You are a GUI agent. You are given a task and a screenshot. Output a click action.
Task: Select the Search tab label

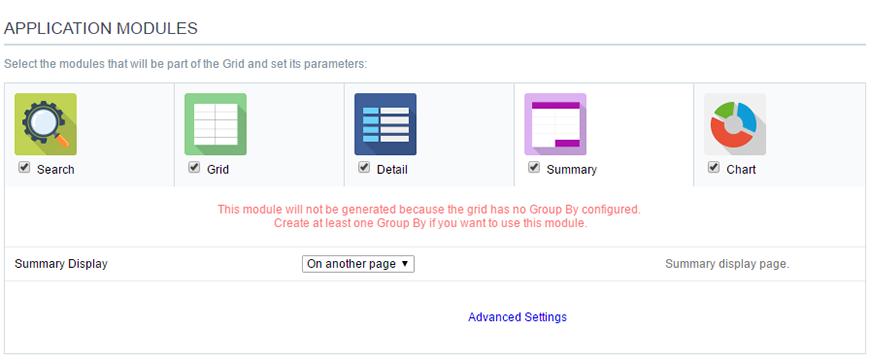point(55,170)
